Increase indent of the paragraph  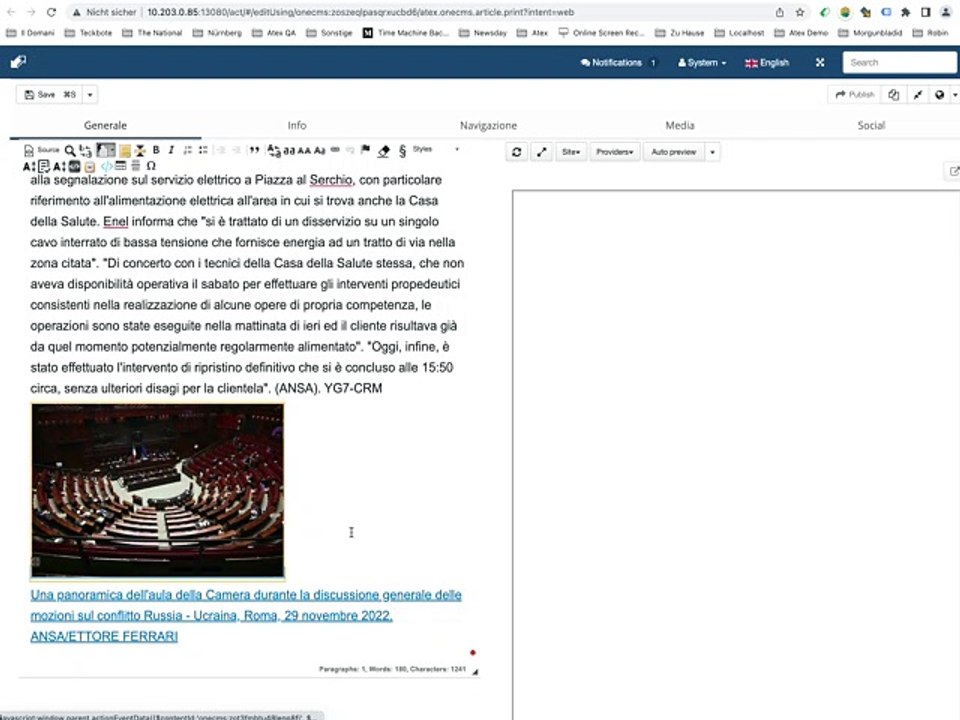click(x=236, y=150)
